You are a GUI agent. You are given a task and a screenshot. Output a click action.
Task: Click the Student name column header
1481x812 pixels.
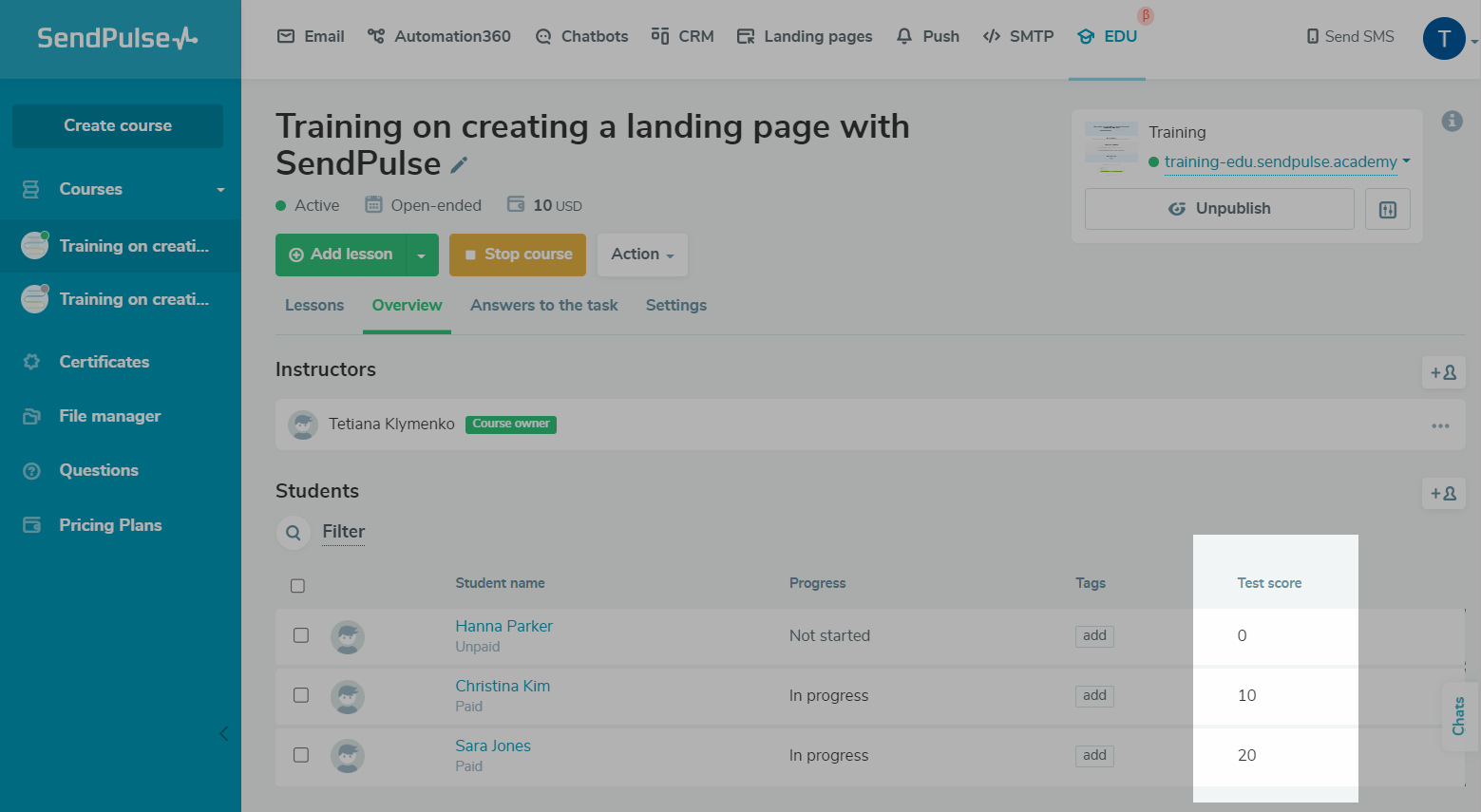tap(500, 583)
